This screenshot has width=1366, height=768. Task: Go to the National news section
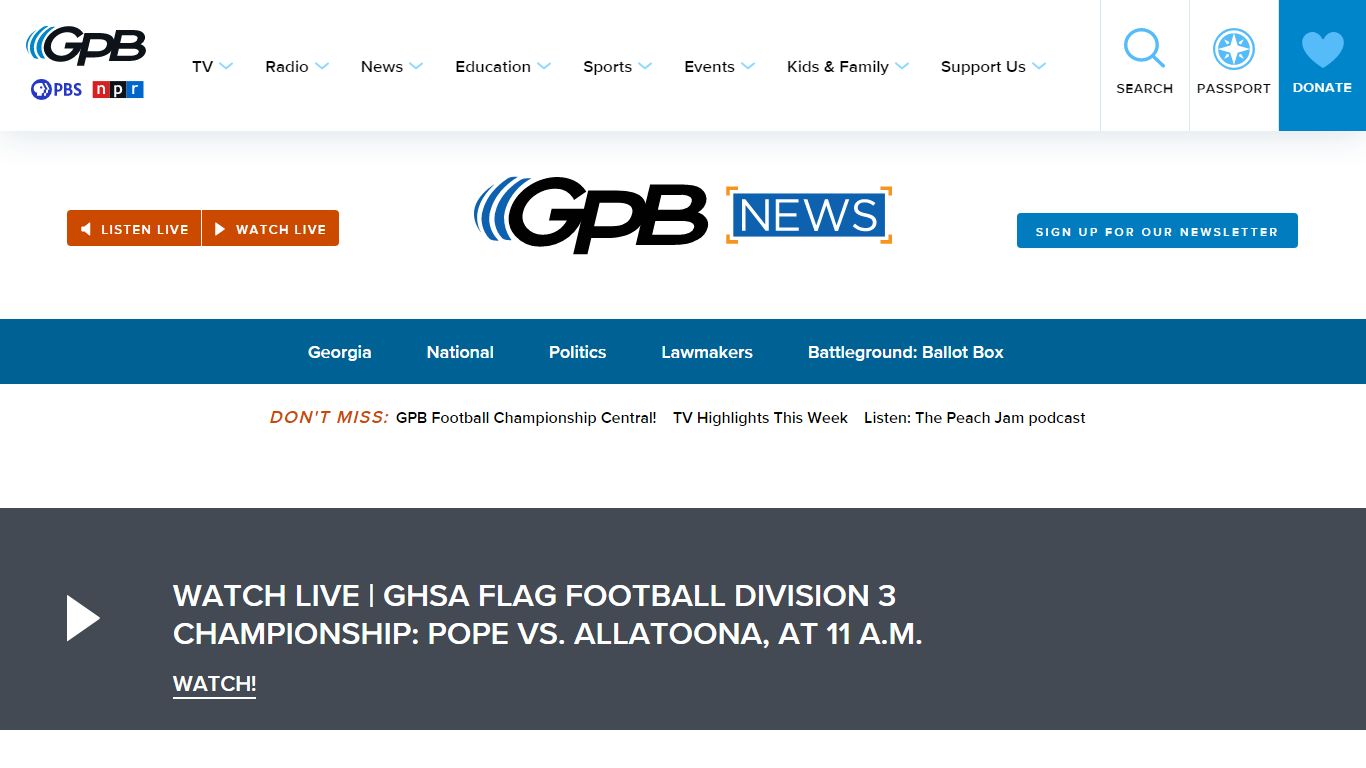coord(460,352)
